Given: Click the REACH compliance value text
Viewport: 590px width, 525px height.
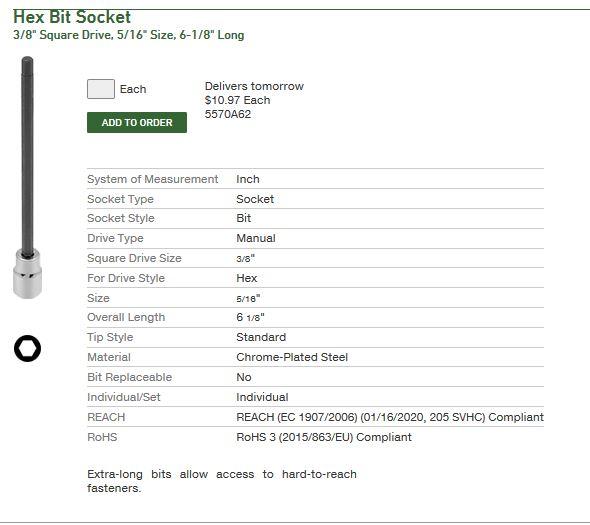Looking at the screenshot, I should click(390, 417).
